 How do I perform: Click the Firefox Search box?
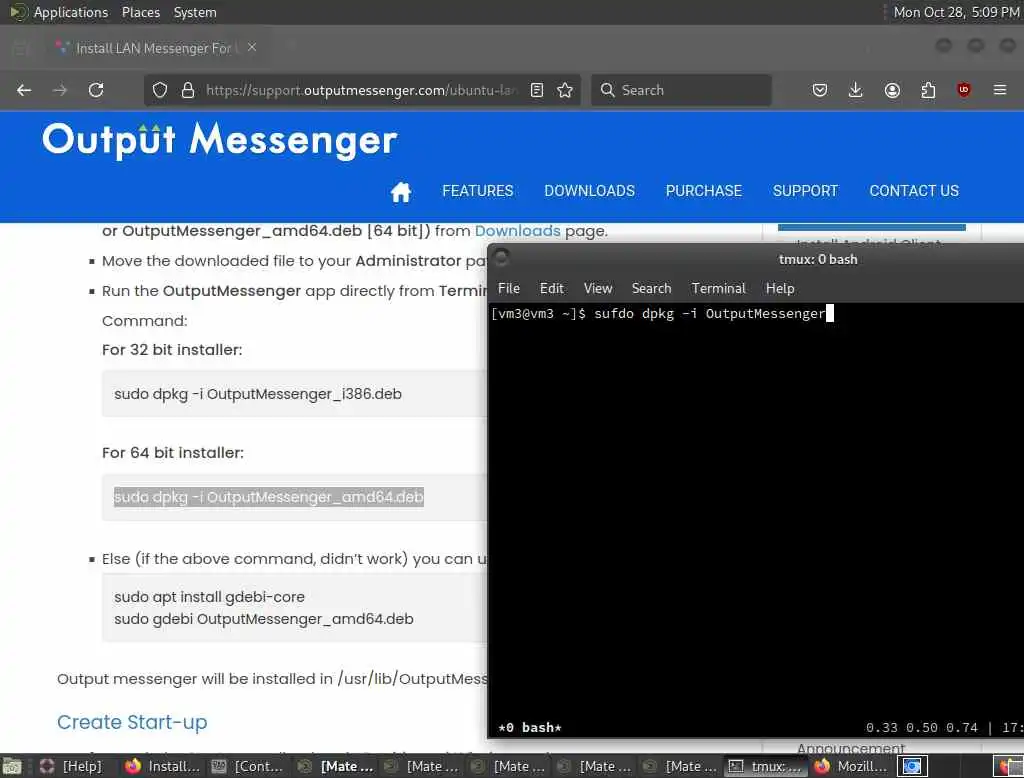[681, 90]
